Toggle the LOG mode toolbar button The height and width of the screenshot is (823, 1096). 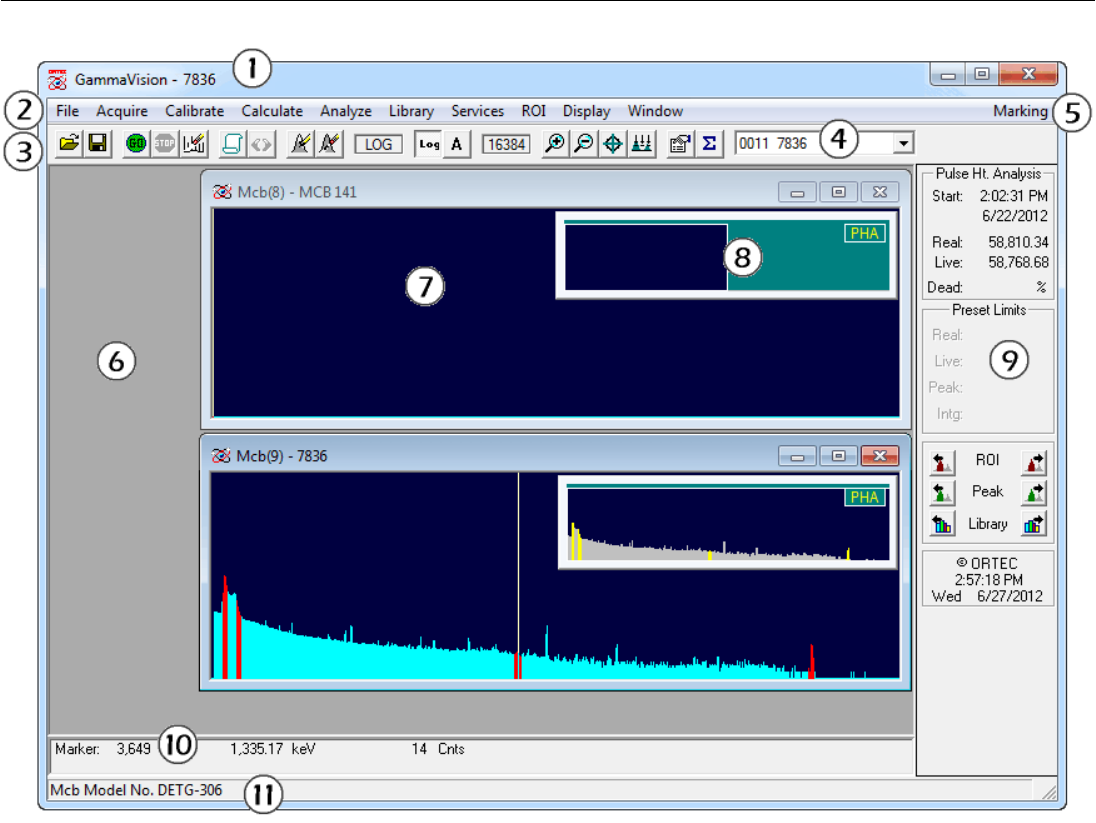(378, 144)
